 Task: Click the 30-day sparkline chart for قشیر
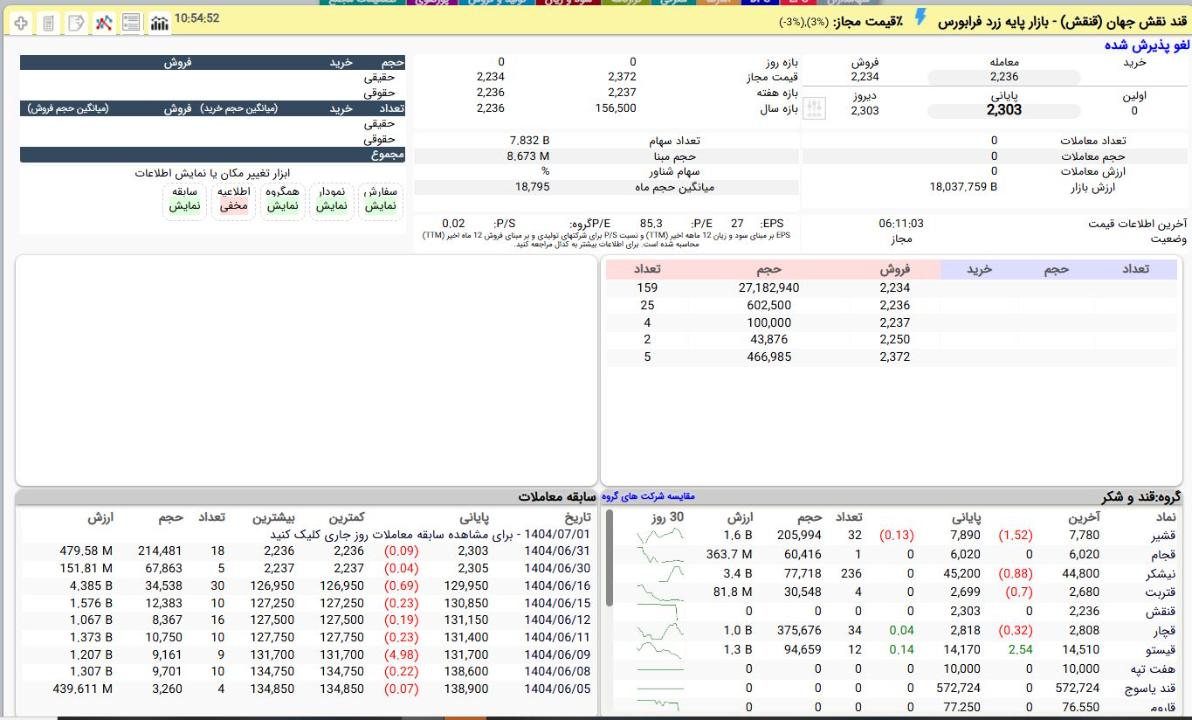tap(659, 536)
